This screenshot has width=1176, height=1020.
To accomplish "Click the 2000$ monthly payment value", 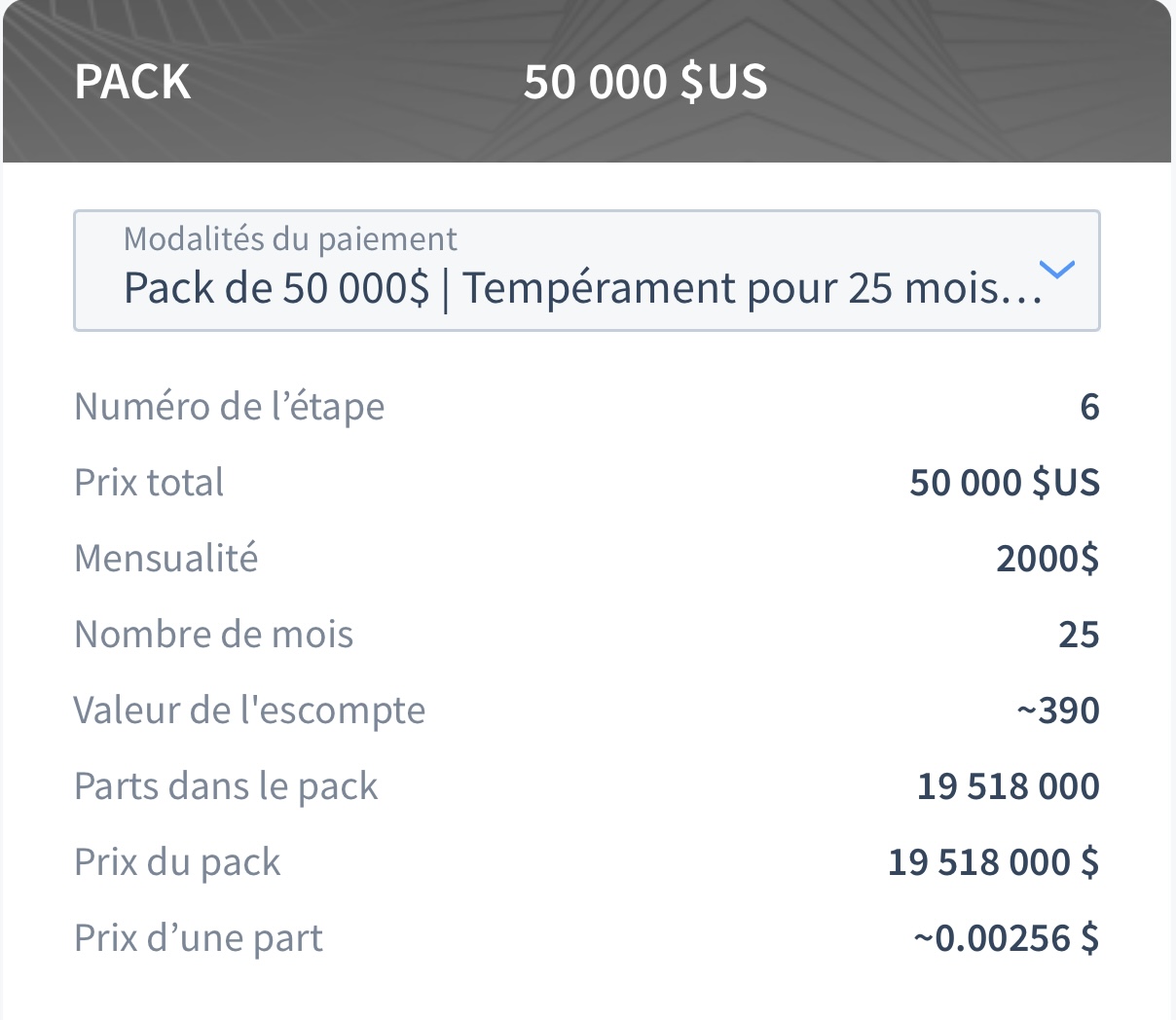I will 1047,559.
